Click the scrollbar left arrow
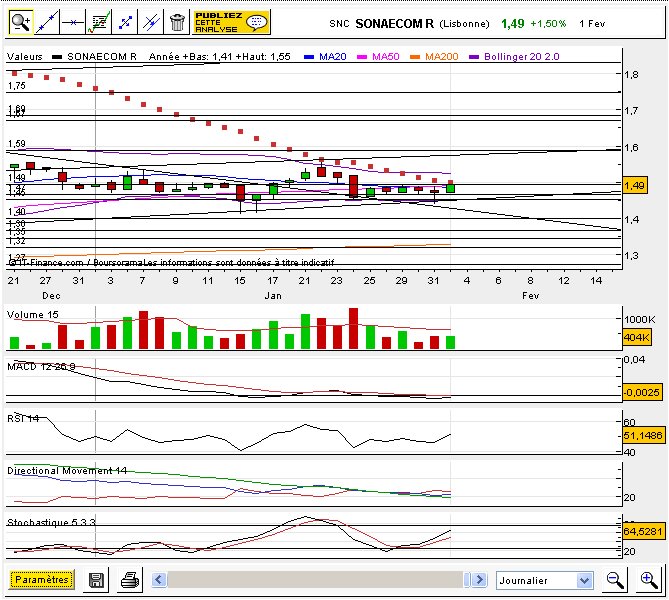Viewport: 669px width, 600px height. (x=159, y=580)
